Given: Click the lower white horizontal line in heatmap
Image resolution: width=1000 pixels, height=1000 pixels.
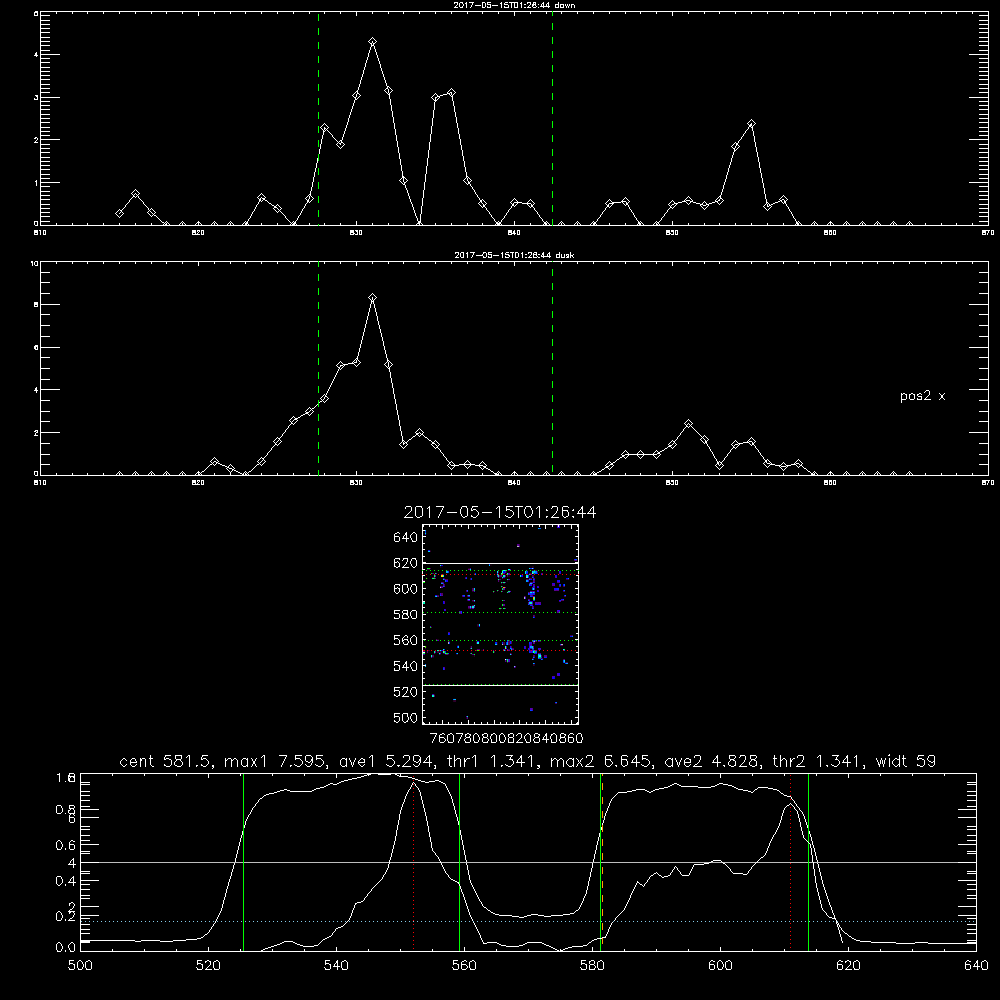Looking at the screenshot, I should (x=500, y=685).
